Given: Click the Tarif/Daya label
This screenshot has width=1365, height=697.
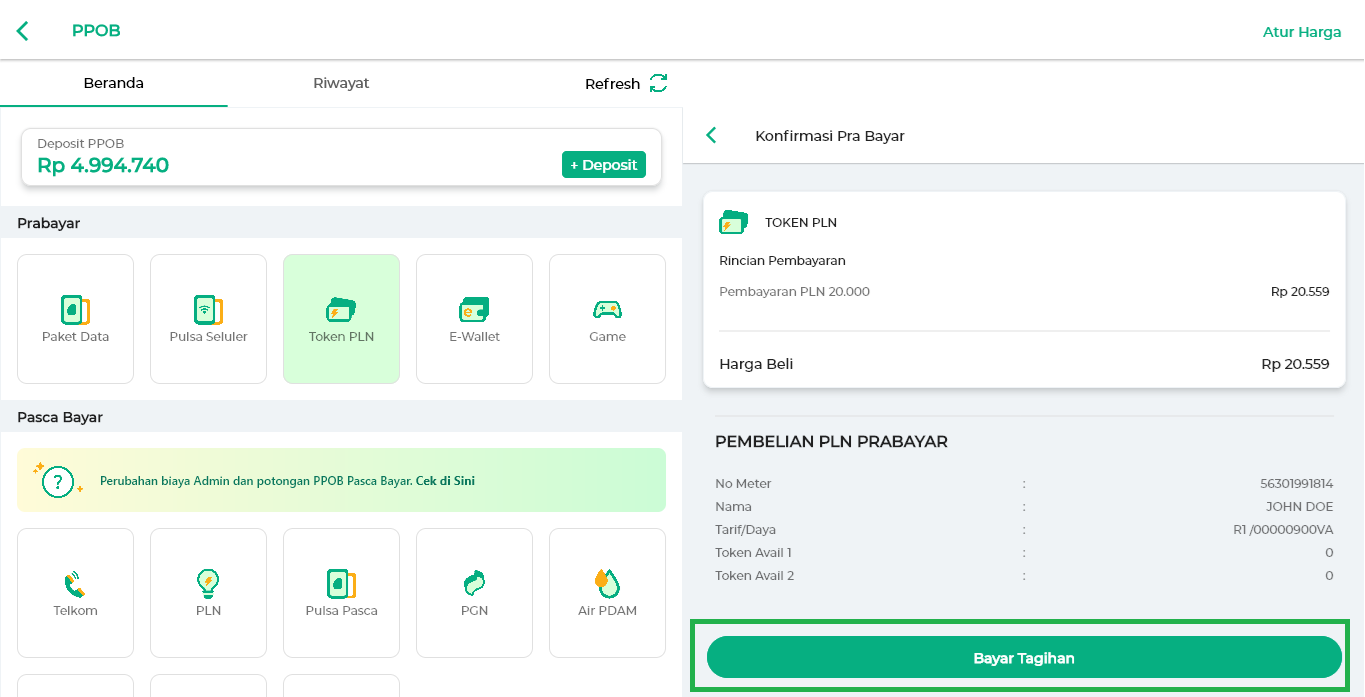Looking at the screenshot, I should pos(745,530).
